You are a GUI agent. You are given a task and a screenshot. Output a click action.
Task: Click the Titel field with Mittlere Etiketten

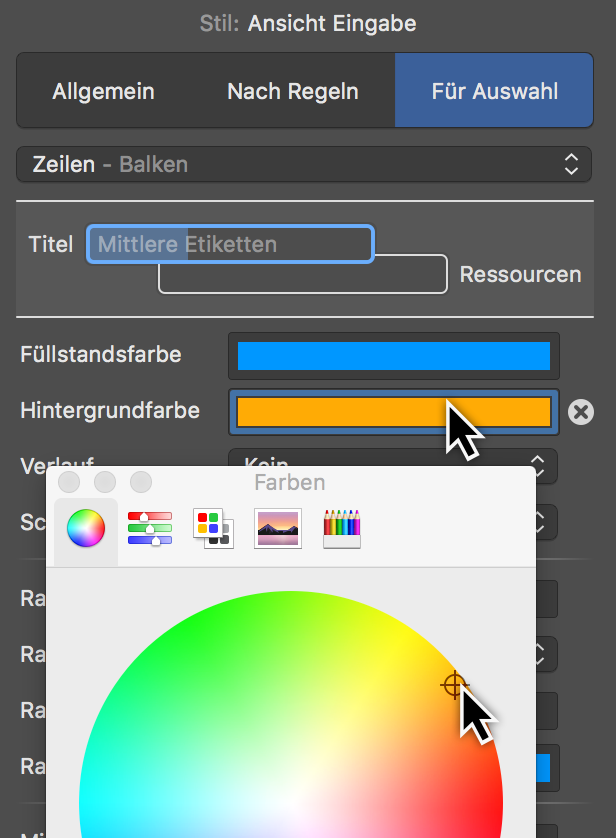[x=230, y=244]
